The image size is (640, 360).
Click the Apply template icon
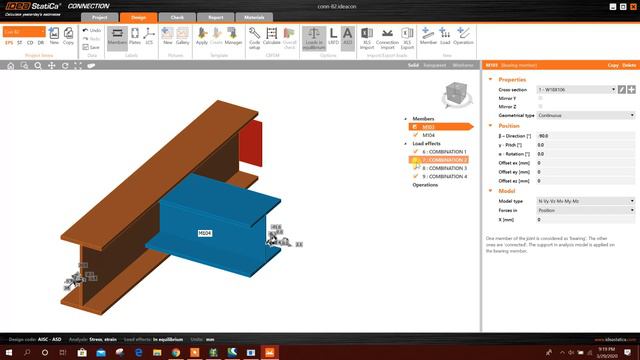[202, 36]
